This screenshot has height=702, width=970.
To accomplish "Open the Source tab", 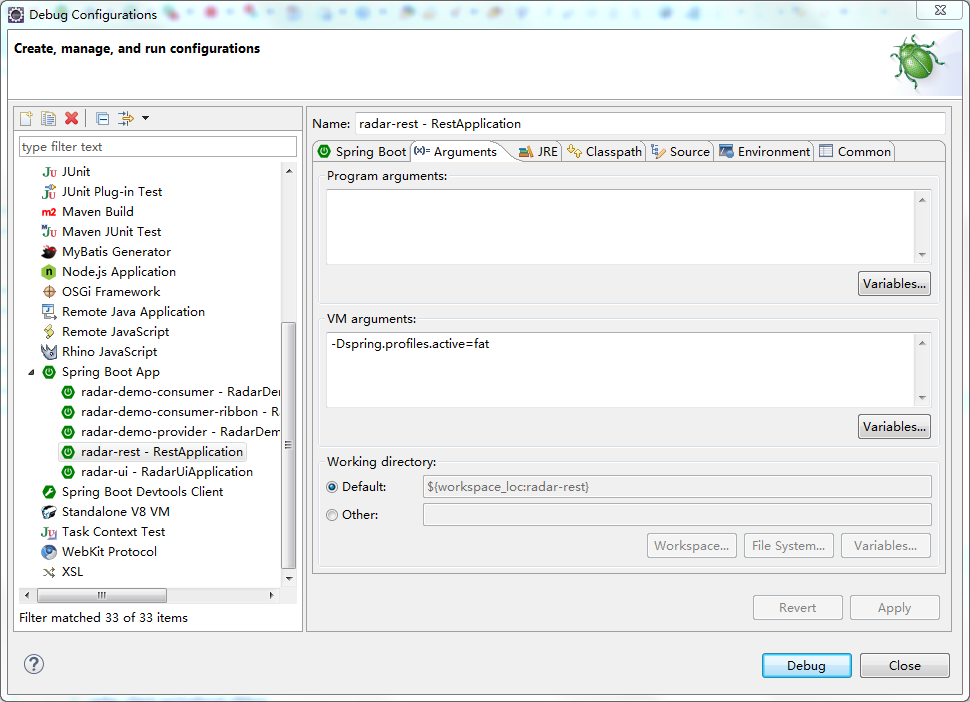I will [x=680, y=152].
